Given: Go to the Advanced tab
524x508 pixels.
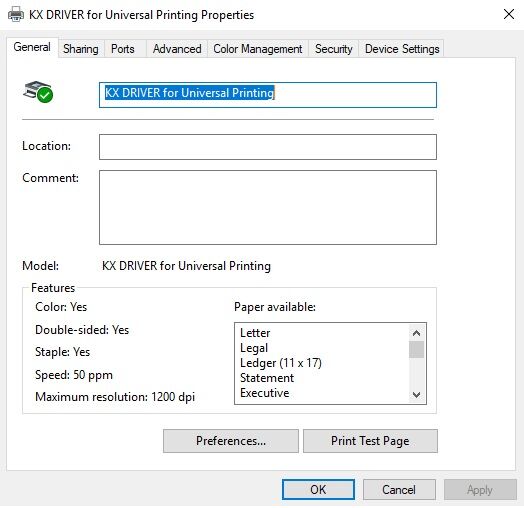Looking at the screenshot, I should click(x=177, y=49).
